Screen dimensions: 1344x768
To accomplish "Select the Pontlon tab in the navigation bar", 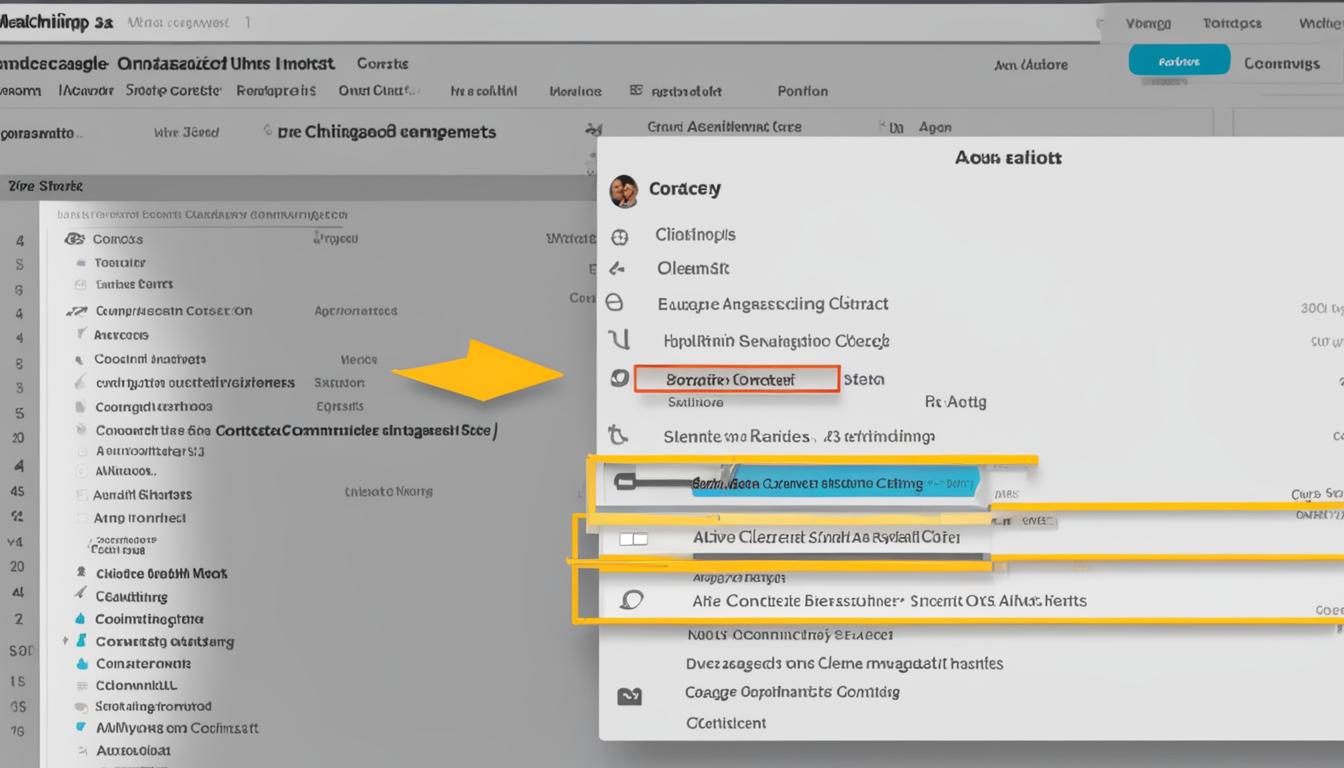I will click(802, 90).
